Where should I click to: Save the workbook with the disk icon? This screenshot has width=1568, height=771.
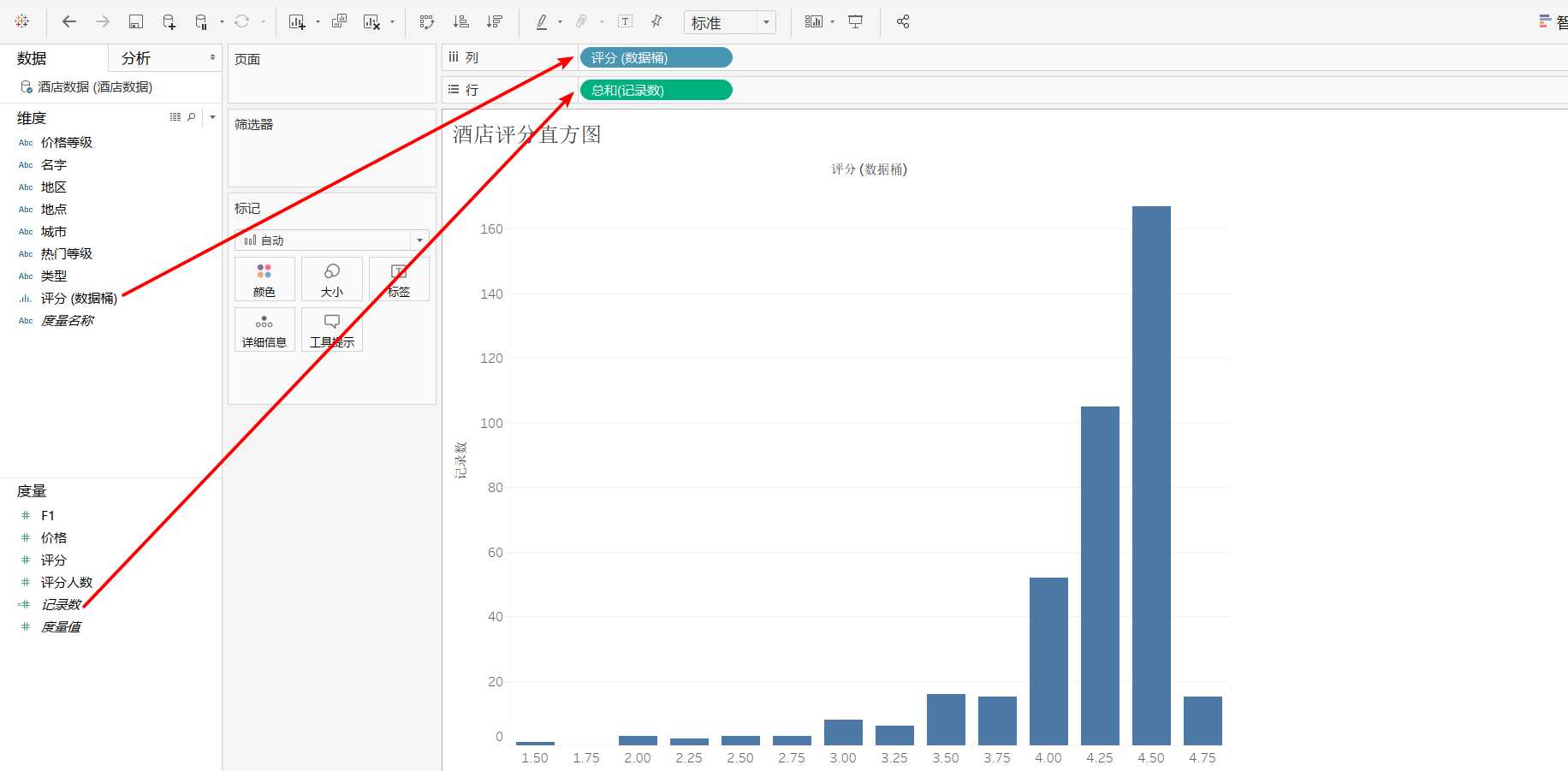click(135, 21)
